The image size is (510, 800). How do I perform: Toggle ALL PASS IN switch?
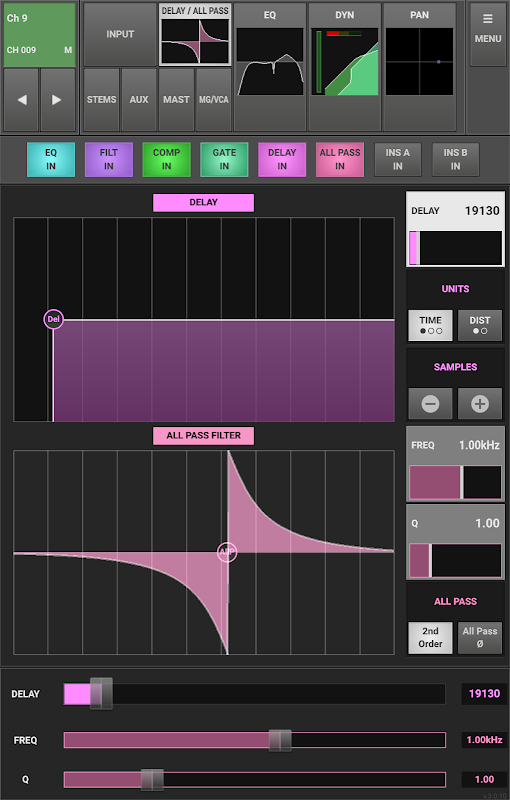tap(340, 160)
